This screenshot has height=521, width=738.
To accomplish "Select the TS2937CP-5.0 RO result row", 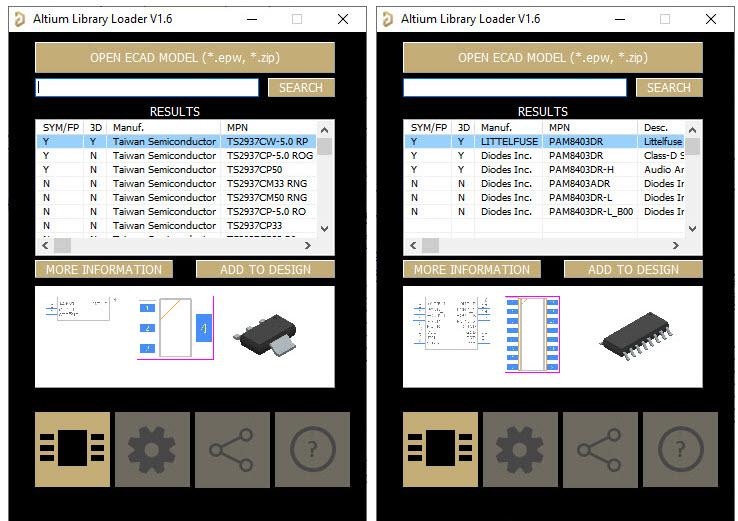I will click(x=176, y=212).
